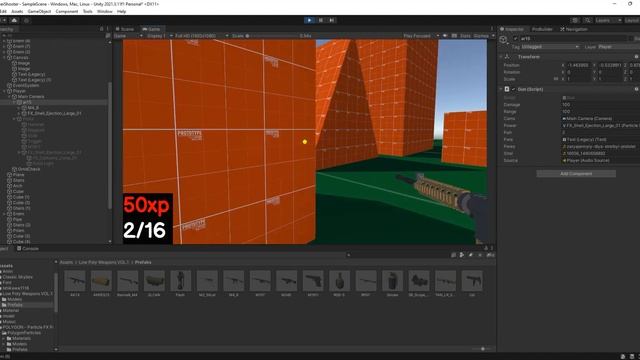The height and width of the screenshot is (360, 640).
Task: Open the Transform component settings icon
Action: click(636, 57)
